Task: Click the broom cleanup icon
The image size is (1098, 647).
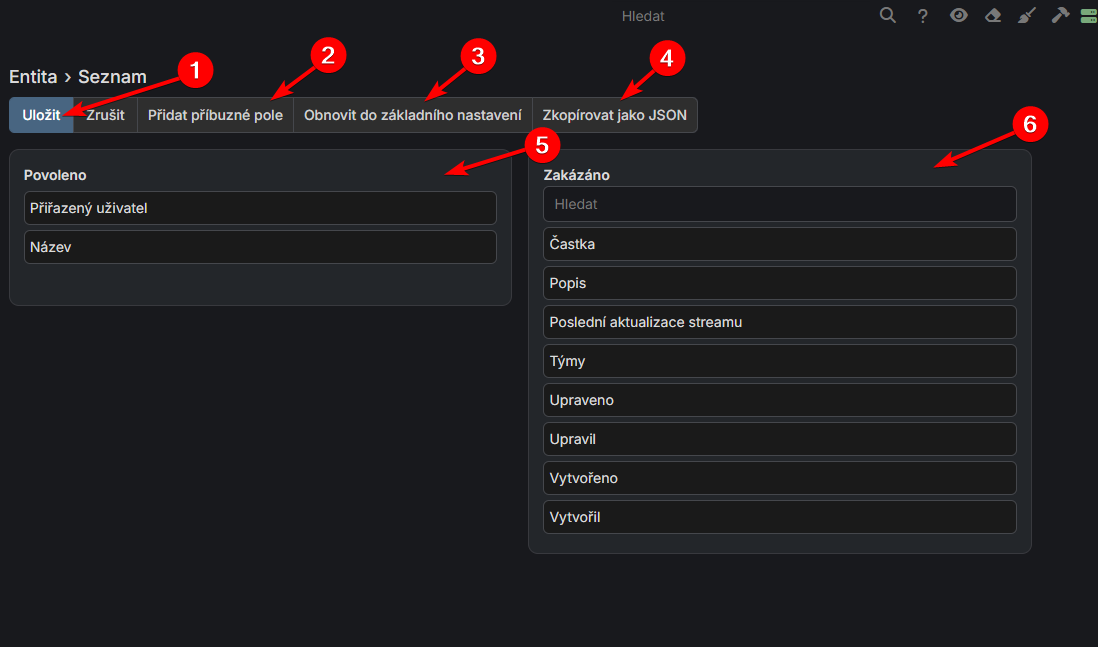Action: click(x=1026, y=15)
